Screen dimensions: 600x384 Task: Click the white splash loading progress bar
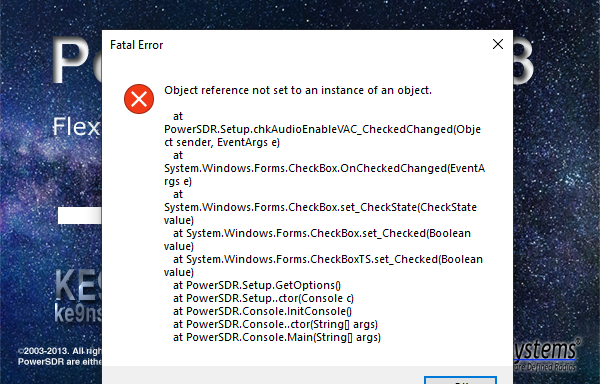click(80, 215)
